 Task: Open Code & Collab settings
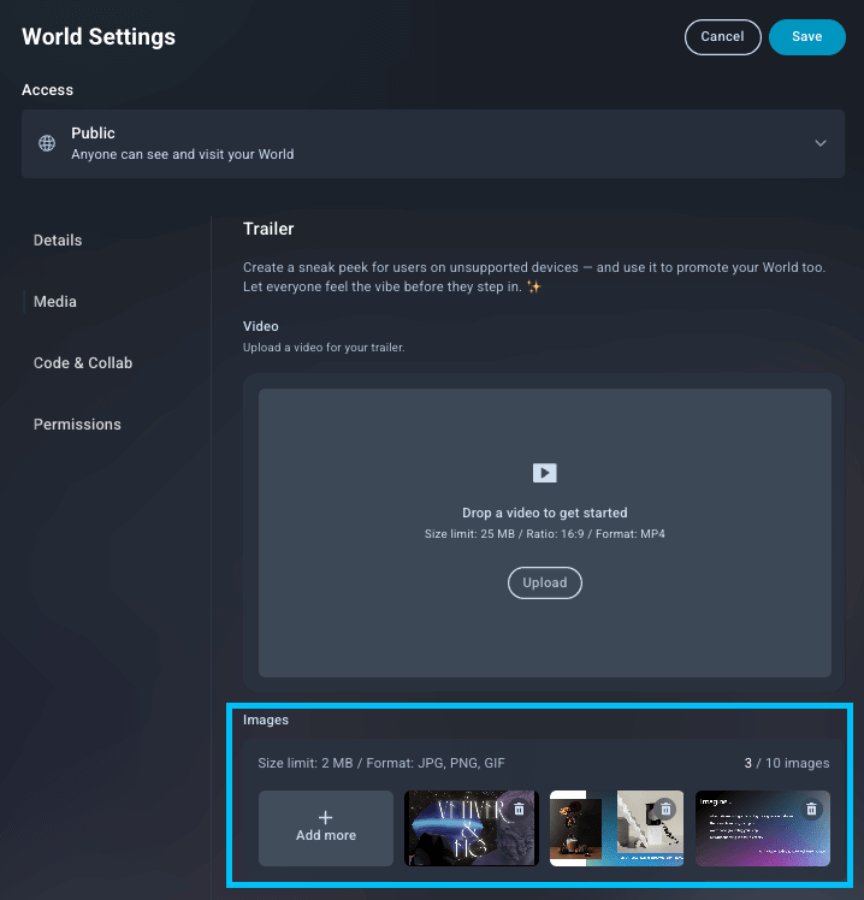click(83, 362)
